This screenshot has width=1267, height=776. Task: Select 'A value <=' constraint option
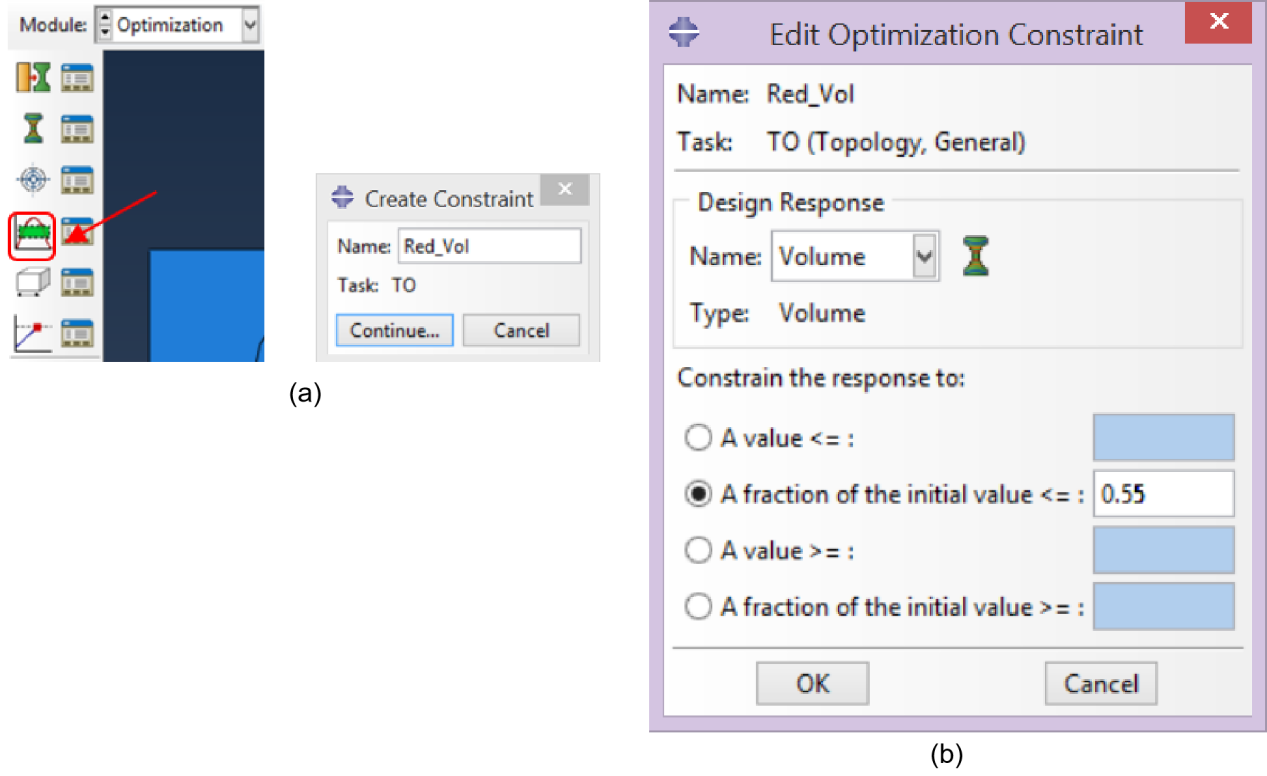698,437
